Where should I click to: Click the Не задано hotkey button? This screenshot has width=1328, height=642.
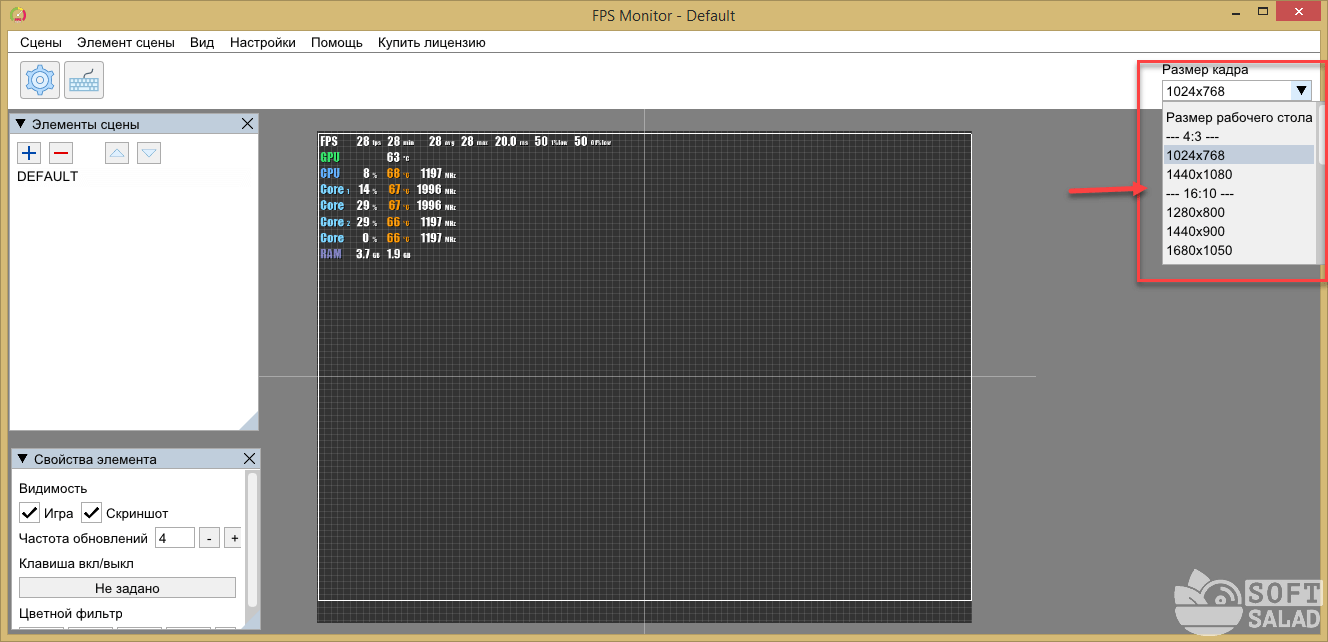click(x=127, y=588)
